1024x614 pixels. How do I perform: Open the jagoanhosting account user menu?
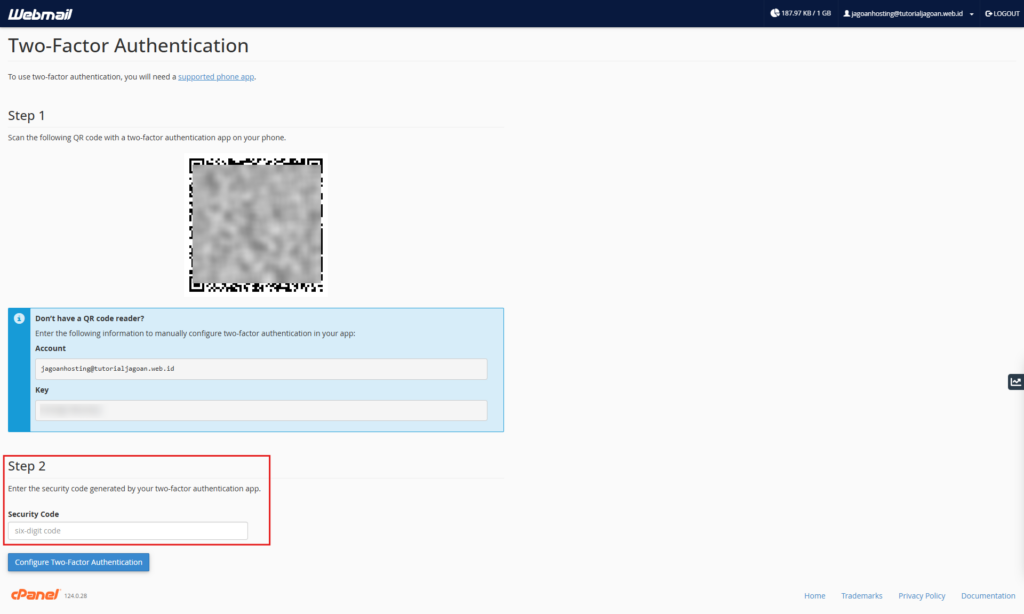coord(908,14)
